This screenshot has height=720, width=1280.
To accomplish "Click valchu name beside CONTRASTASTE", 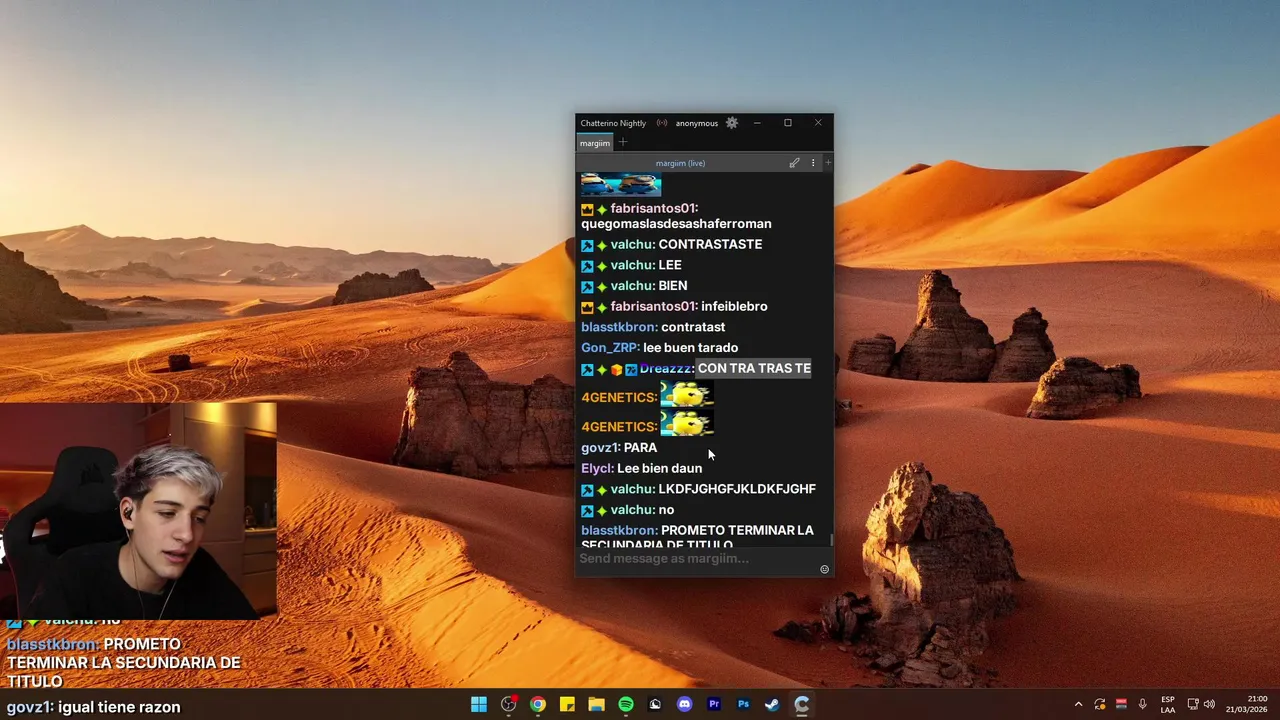I will [632, 244].
